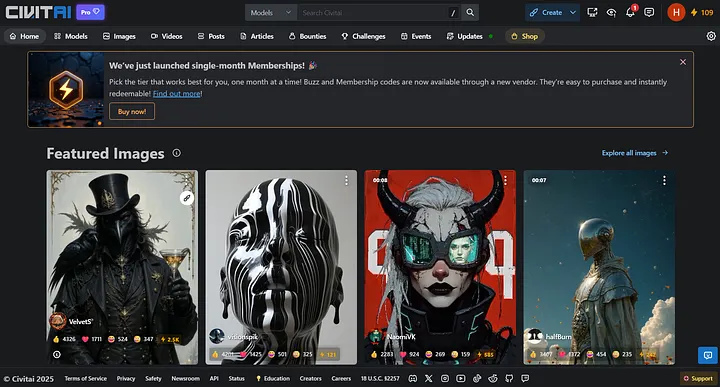Thumbs-up the NaomiVK image (2283)
The image size is (720, 387).
click(382, 354)
